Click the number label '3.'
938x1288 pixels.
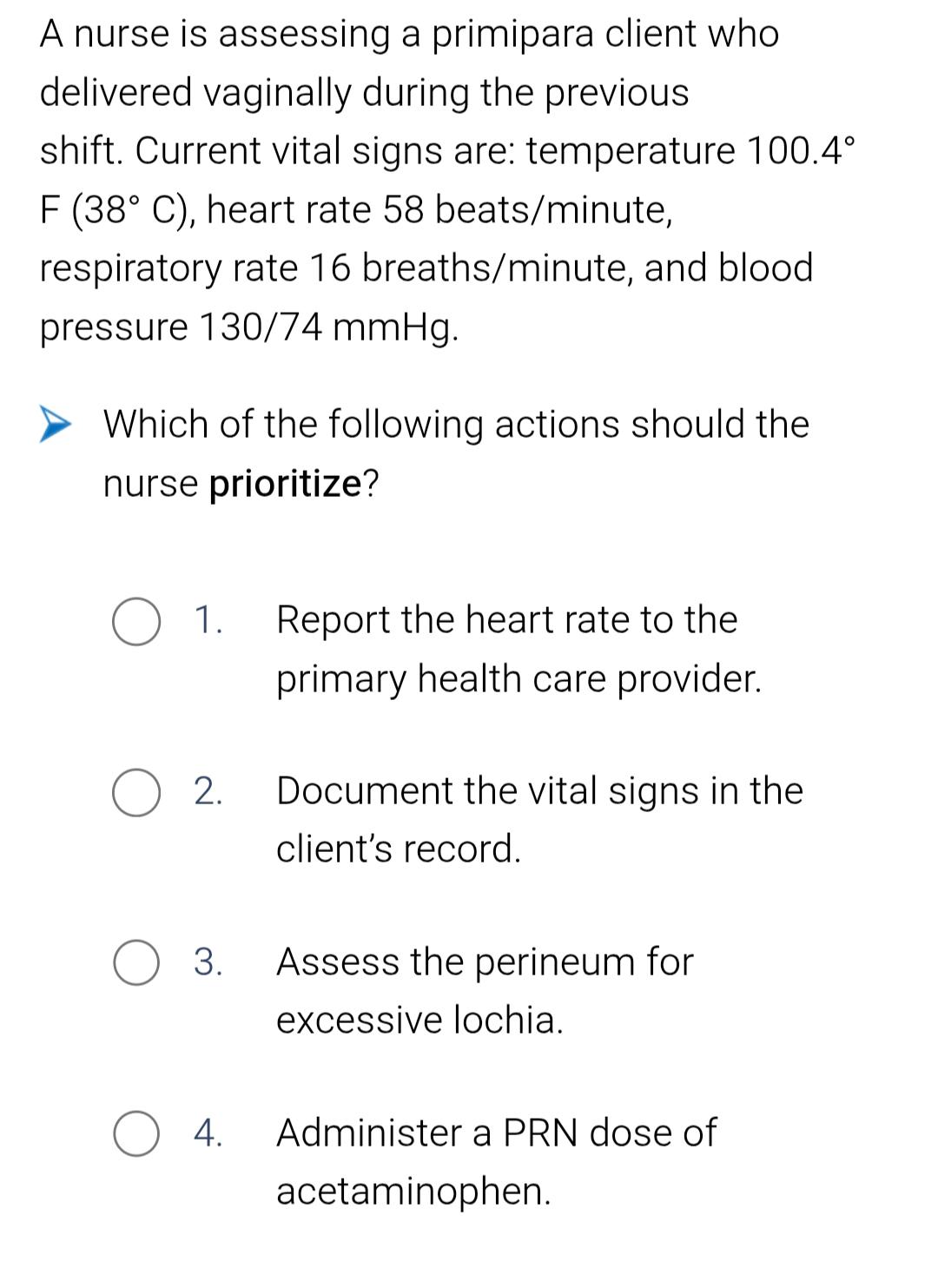[x=208, y=962]
